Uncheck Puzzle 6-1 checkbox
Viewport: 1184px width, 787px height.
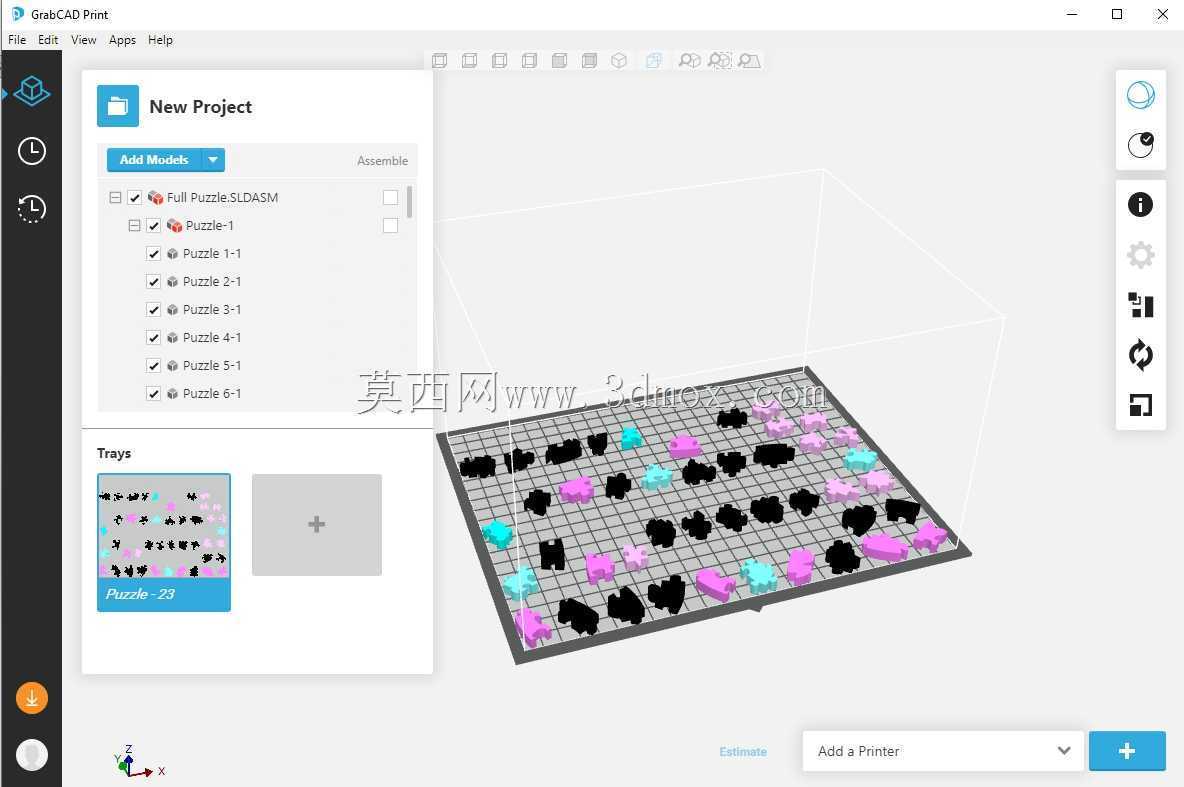click(x=153, y=394)
